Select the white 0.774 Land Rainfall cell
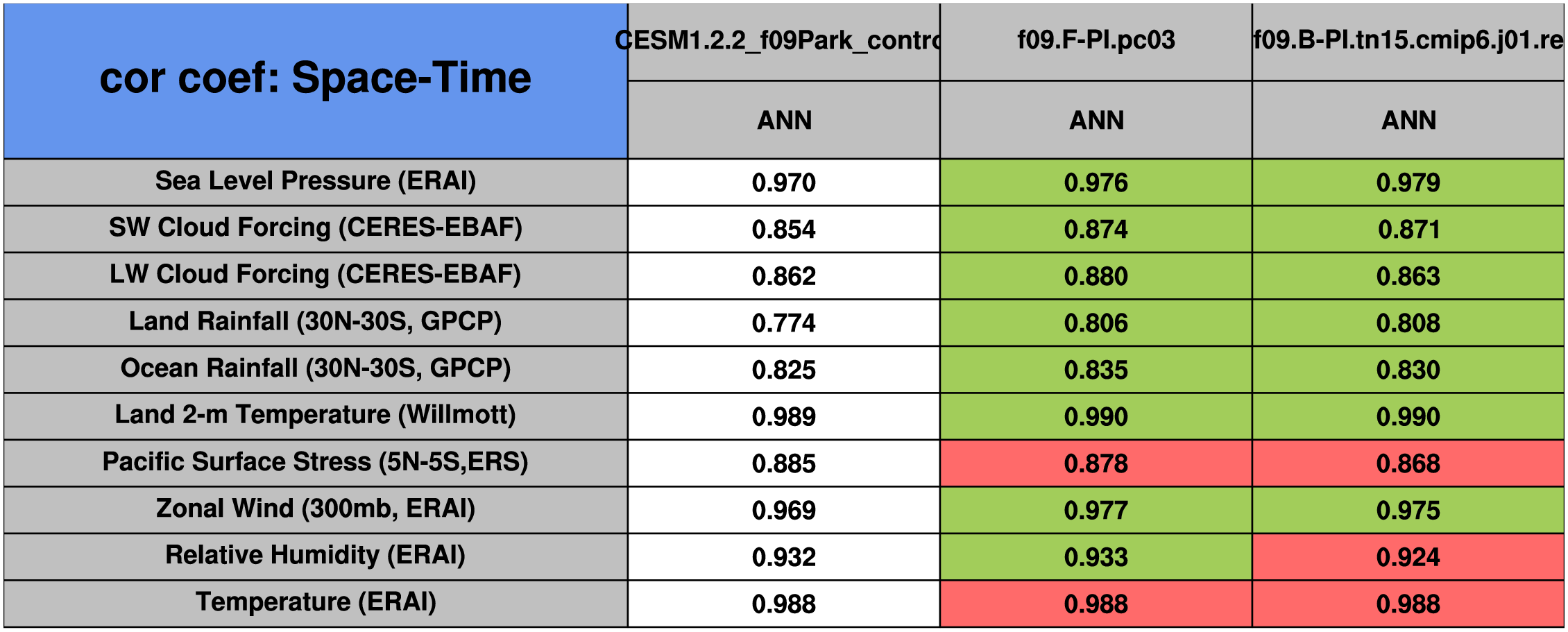 click(x=783, y=323)
